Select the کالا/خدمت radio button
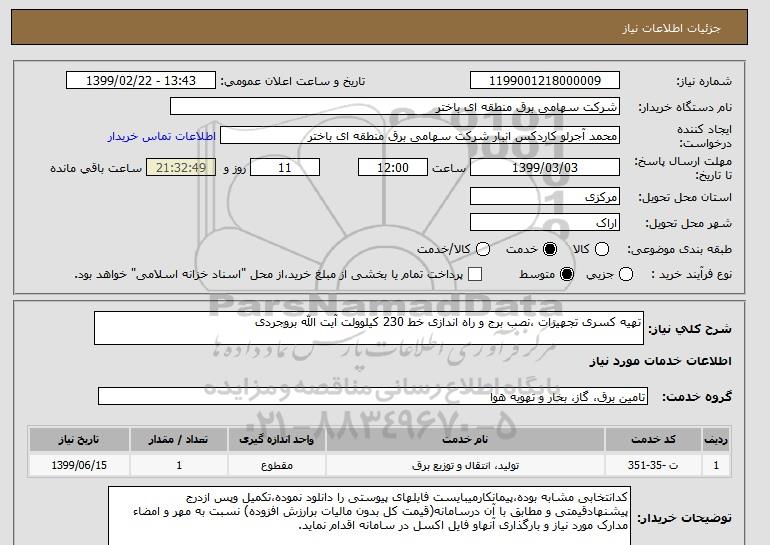 pos(483,249)
